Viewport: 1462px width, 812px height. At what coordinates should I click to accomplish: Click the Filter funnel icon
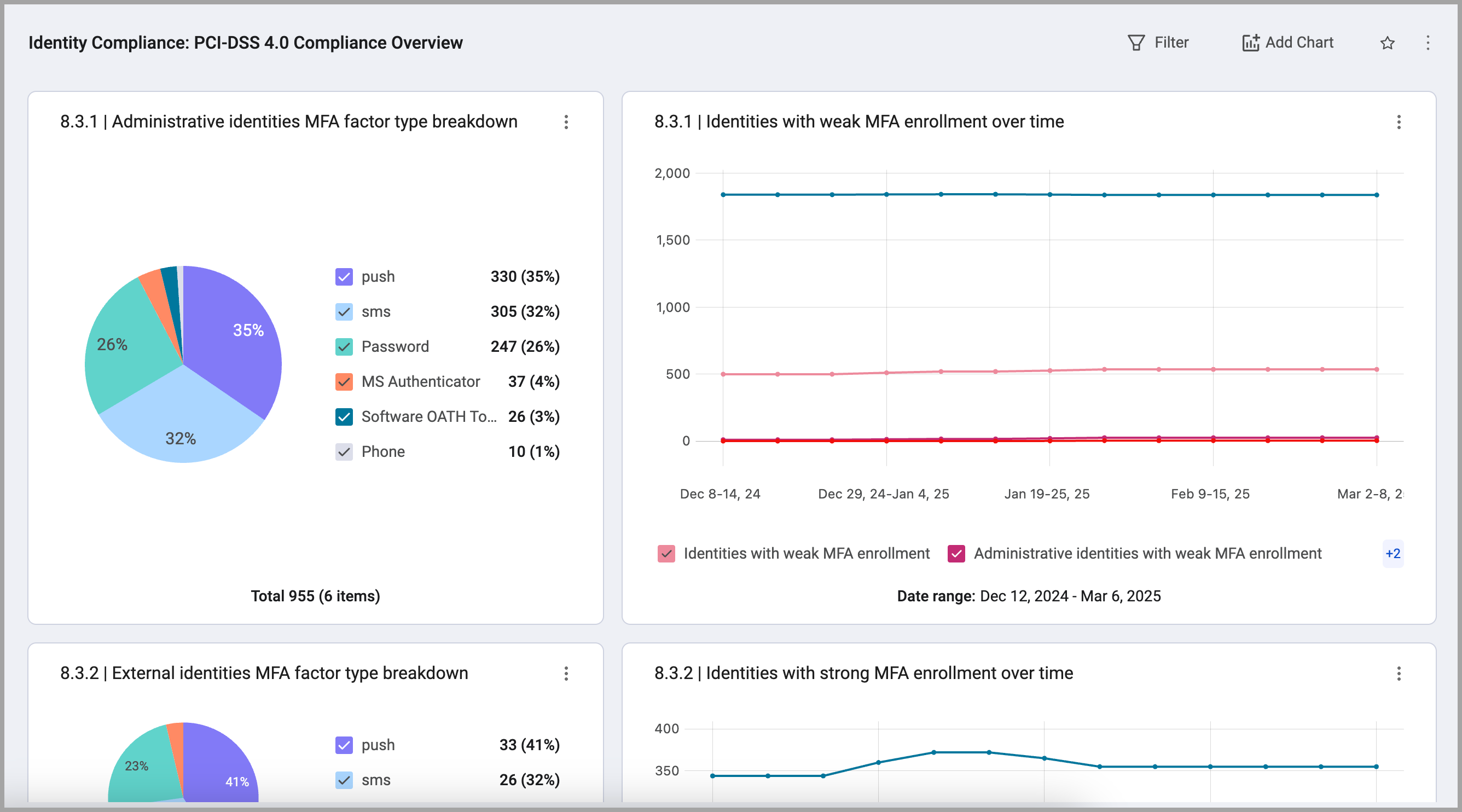coord(1136,43)
